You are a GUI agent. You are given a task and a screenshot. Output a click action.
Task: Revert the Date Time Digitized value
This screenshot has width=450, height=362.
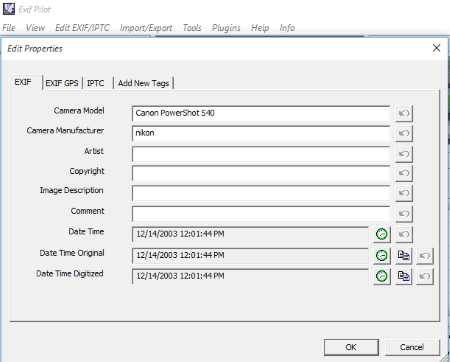point(425,276)
